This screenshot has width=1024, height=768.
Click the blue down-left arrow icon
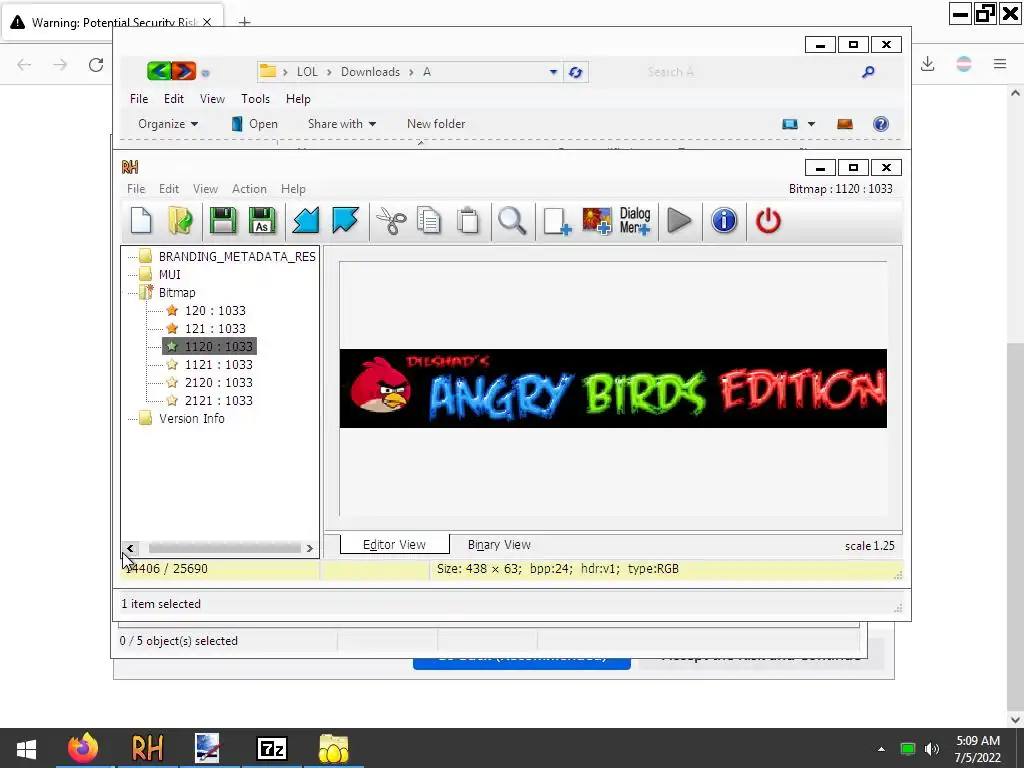point(306,221)
